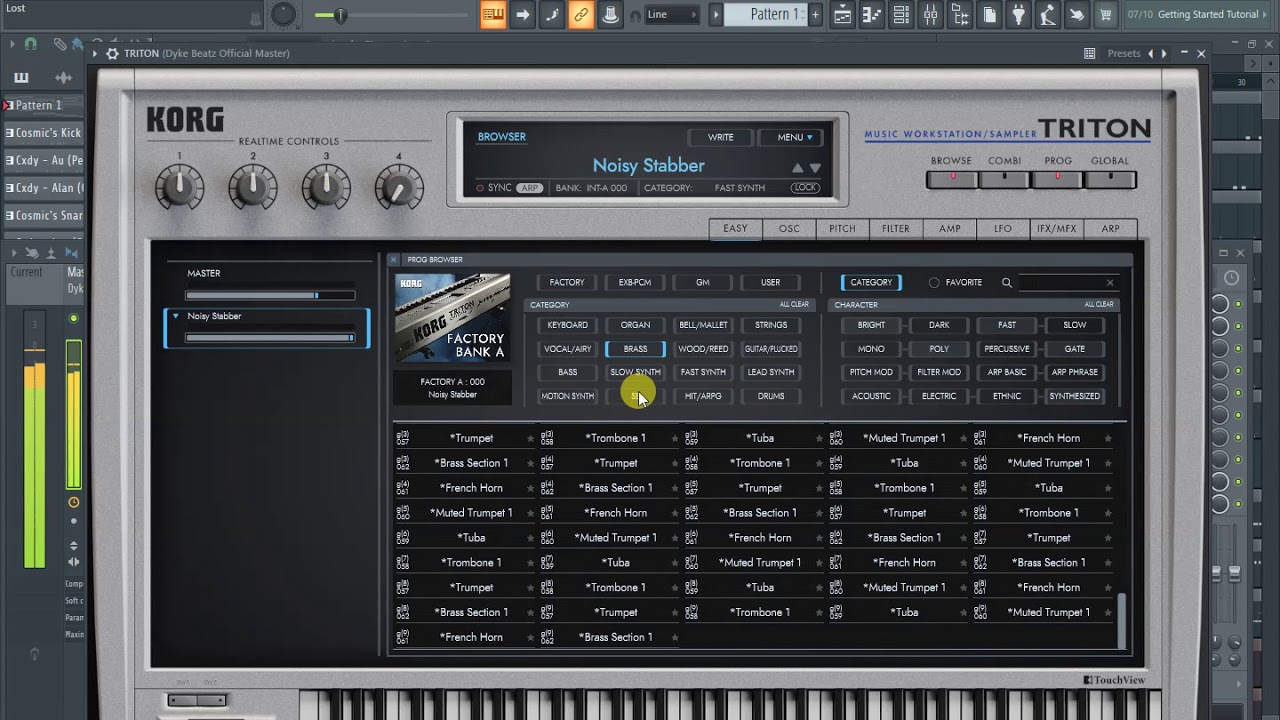Select the FAVORITE radio button
This screenshot has height=720, width=1280.
[934, 283]
